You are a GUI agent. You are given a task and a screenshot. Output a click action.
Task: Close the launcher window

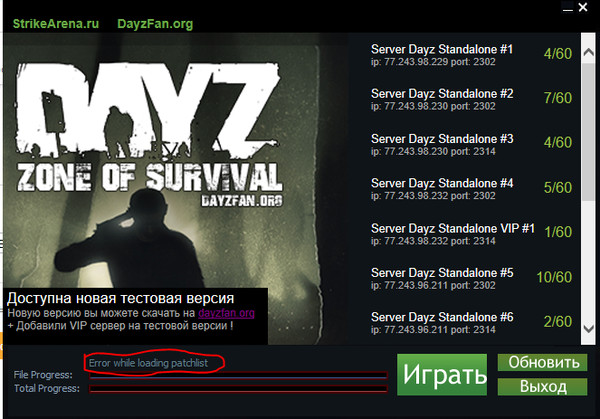583,7
